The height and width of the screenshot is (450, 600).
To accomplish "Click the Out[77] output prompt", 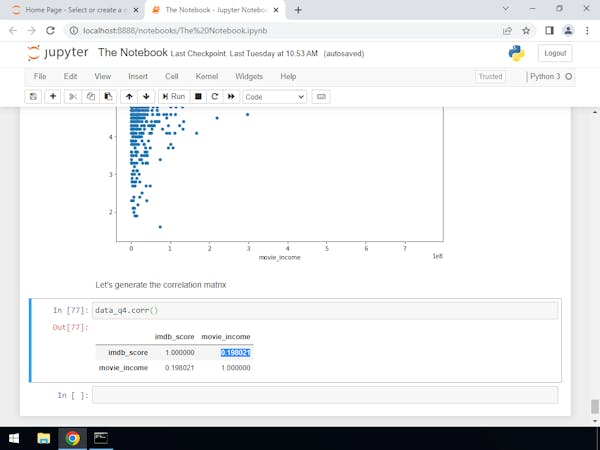I will (70, 328).
